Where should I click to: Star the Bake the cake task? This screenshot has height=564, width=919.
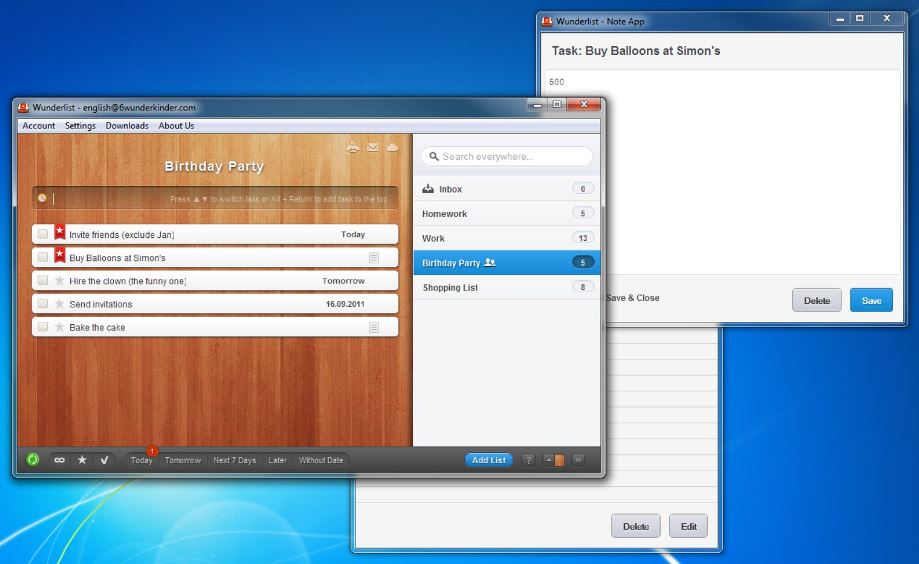pos(59,327)
